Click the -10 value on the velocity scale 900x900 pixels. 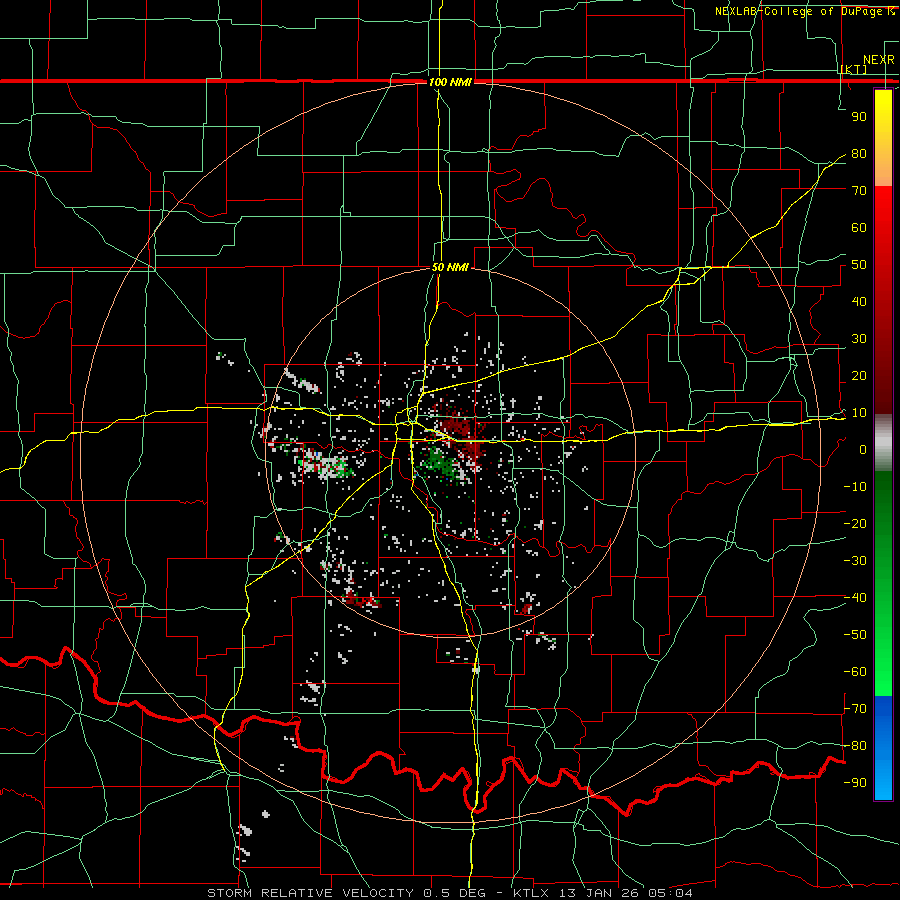click(855, 487)
